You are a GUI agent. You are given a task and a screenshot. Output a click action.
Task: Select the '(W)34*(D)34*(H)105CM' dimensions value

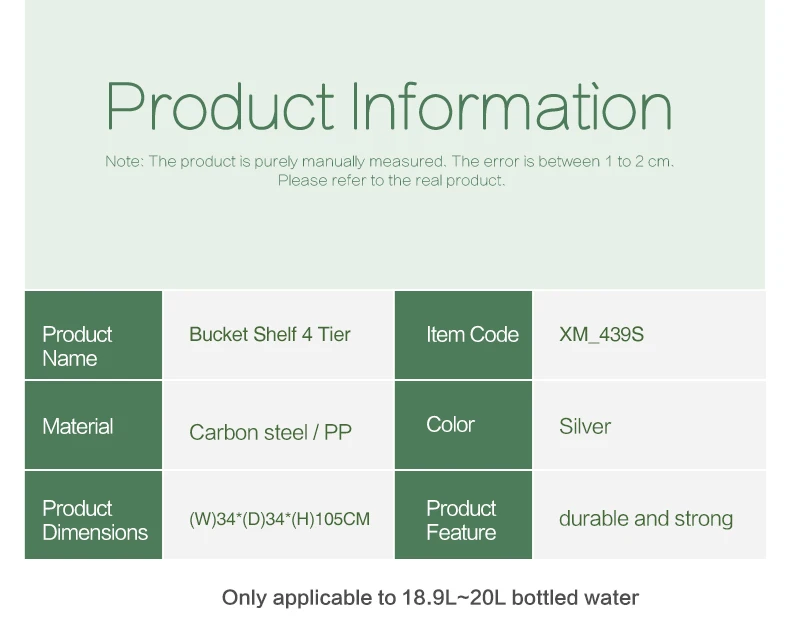[280, 519]
